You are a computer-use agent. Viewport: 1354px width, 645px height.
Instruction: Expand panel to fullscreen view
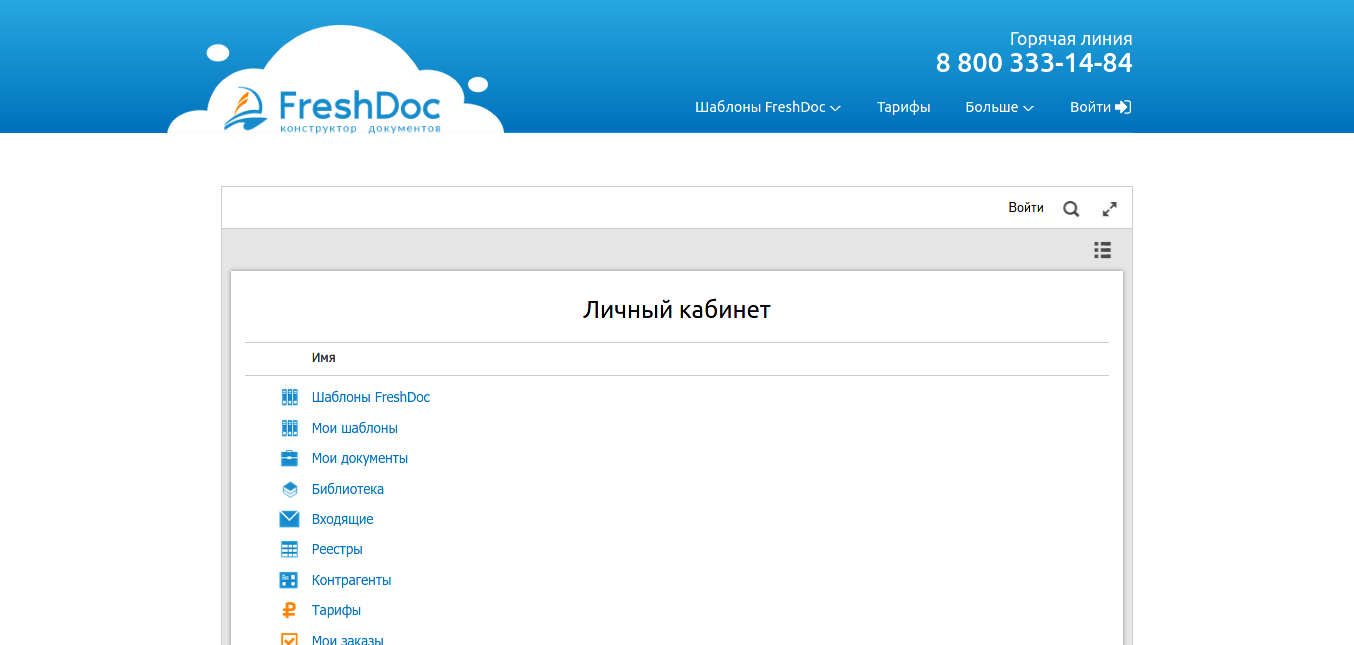point(1109,209)
